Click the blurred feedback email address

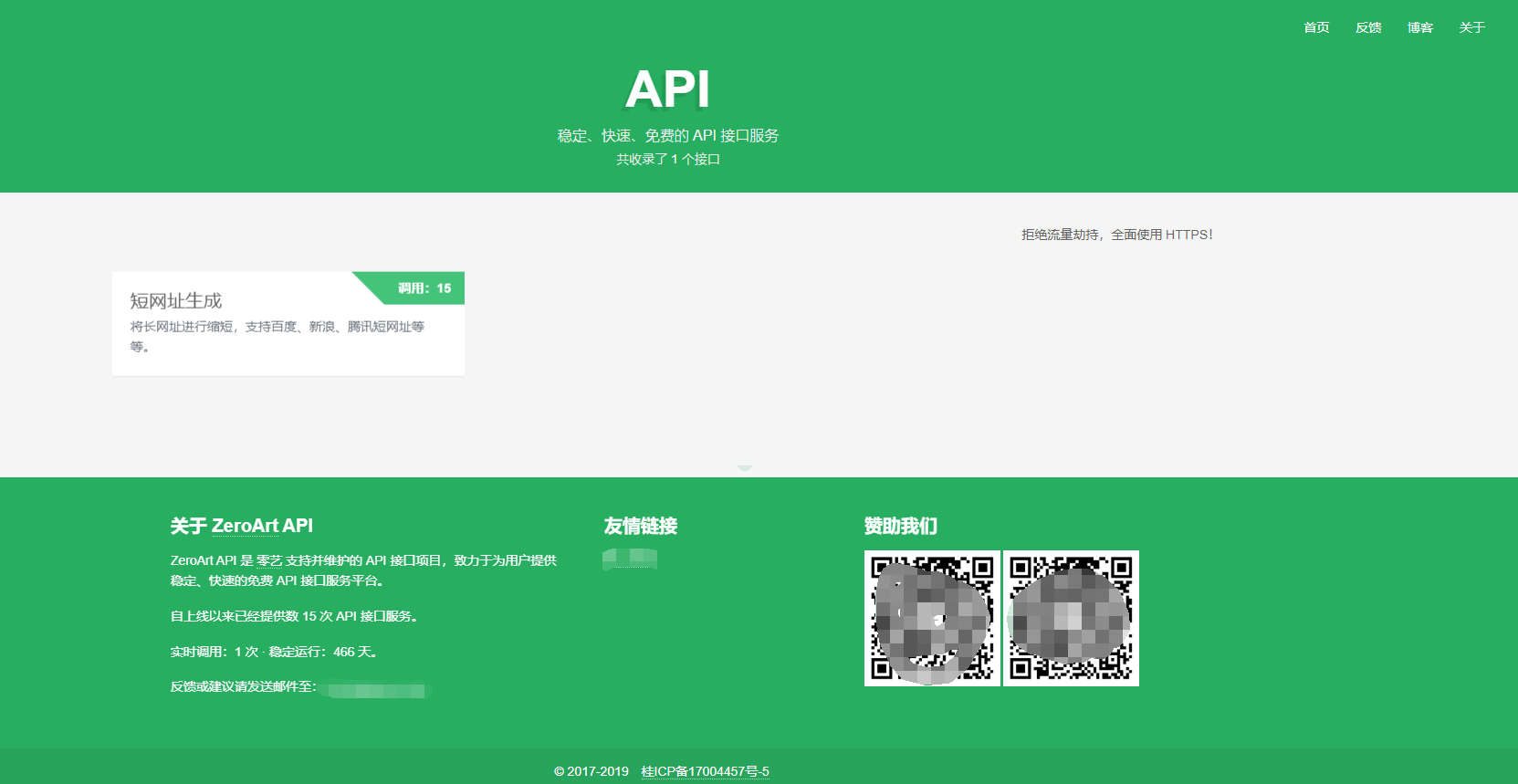[375, 691]
